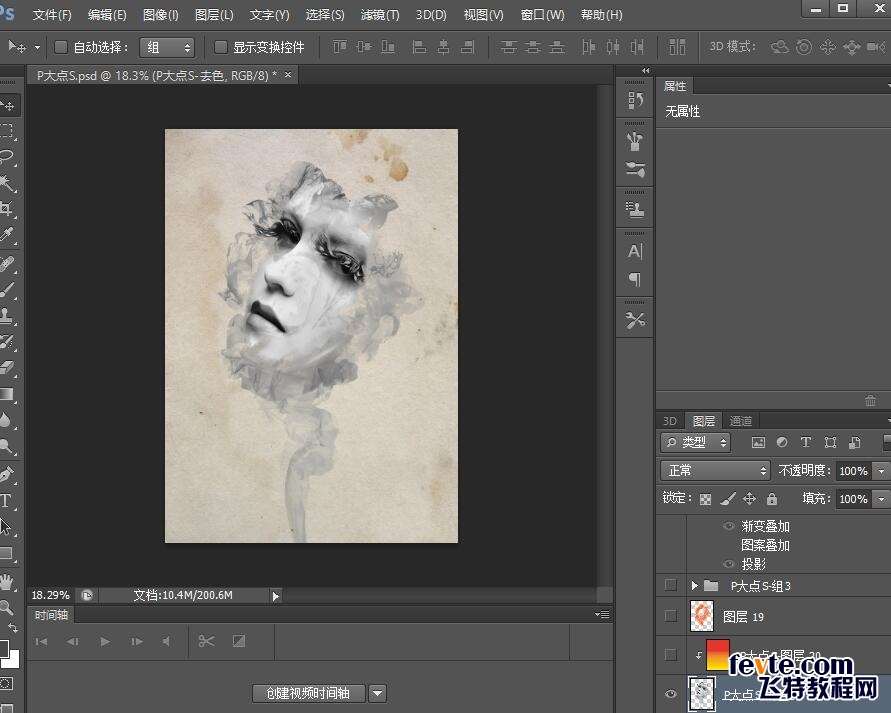Image resolution: width=891 pixels, height=713 pixels.
Task: Select the Blur tool
Action: coord(7,420)
